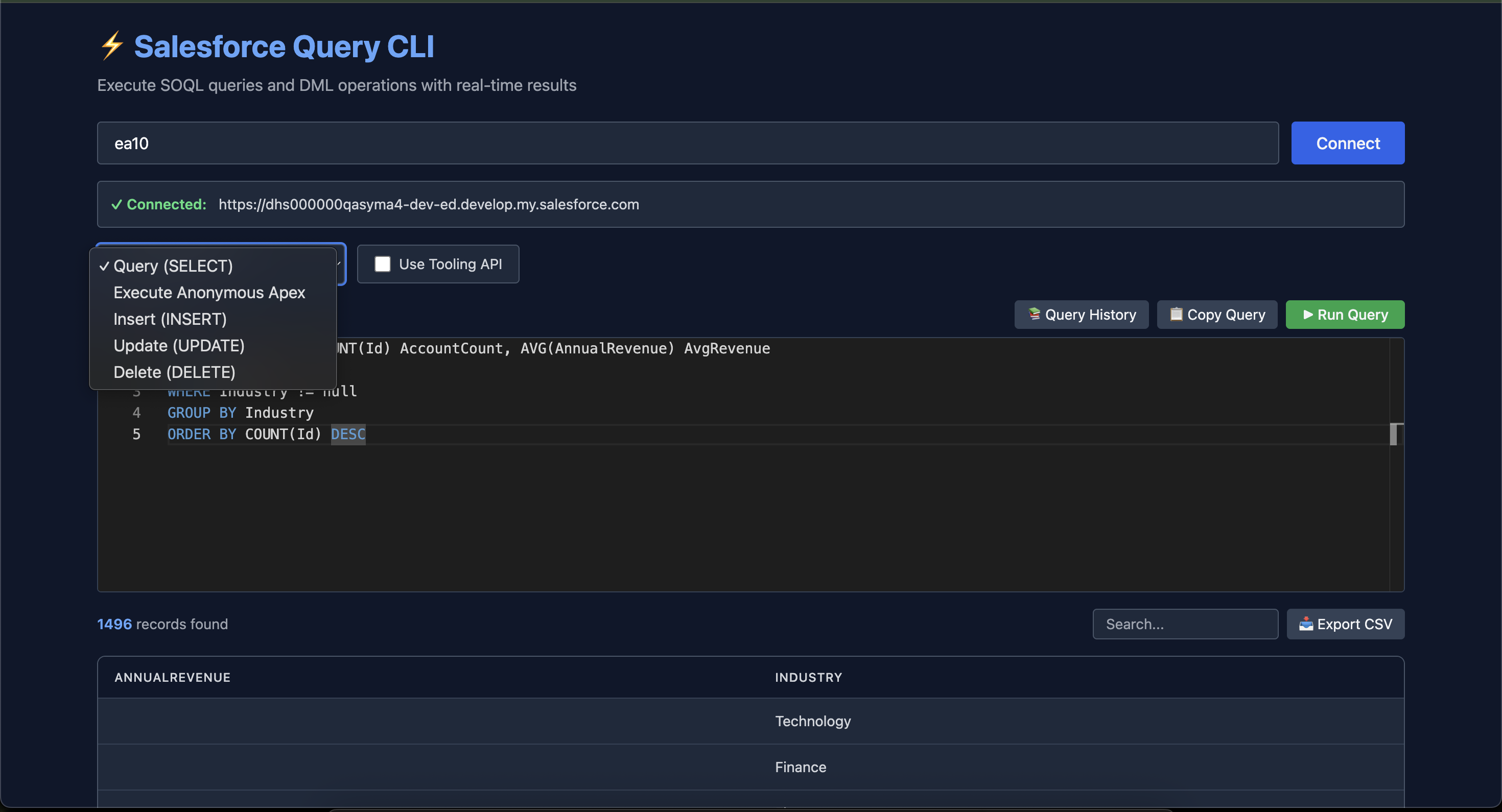Click the Salesforce instance URL

(x=429, y=205)
